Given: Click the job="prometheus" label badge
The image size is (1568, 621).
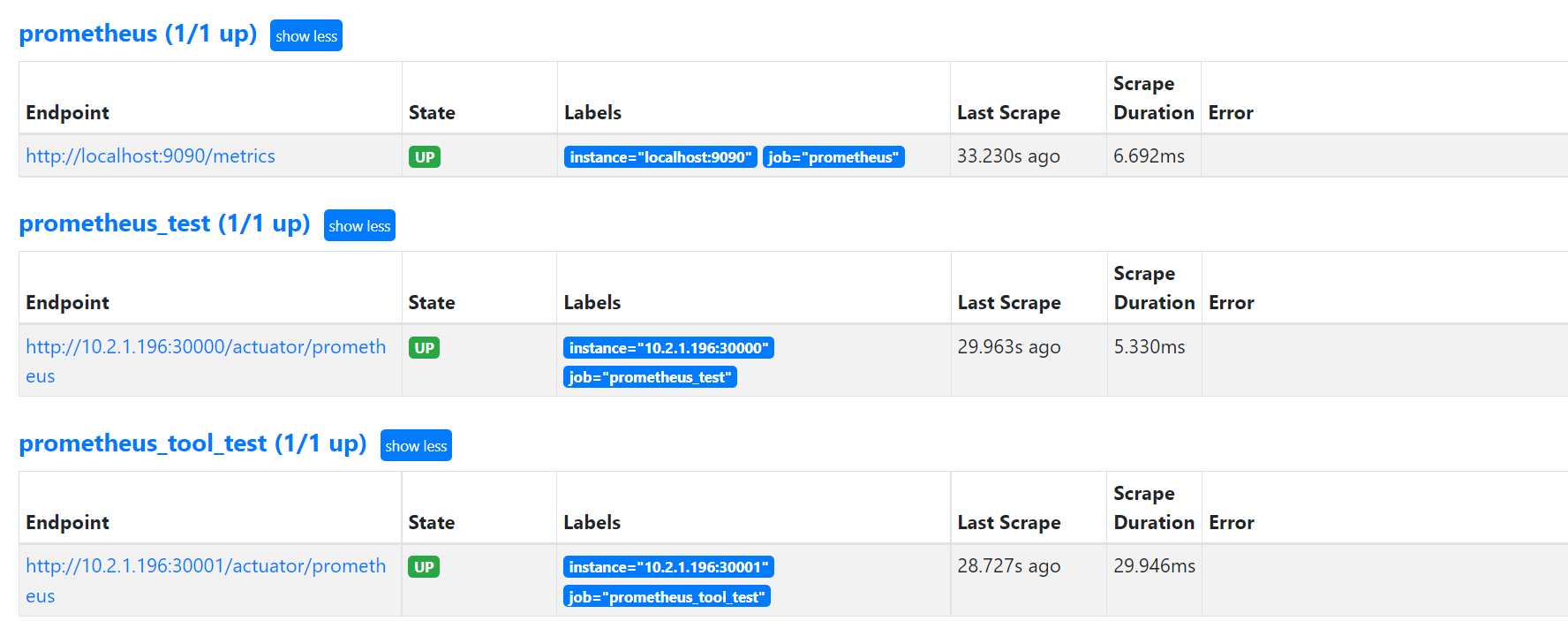Looking at the screenshot, I should pyautogui.click(x=833, y=157).
